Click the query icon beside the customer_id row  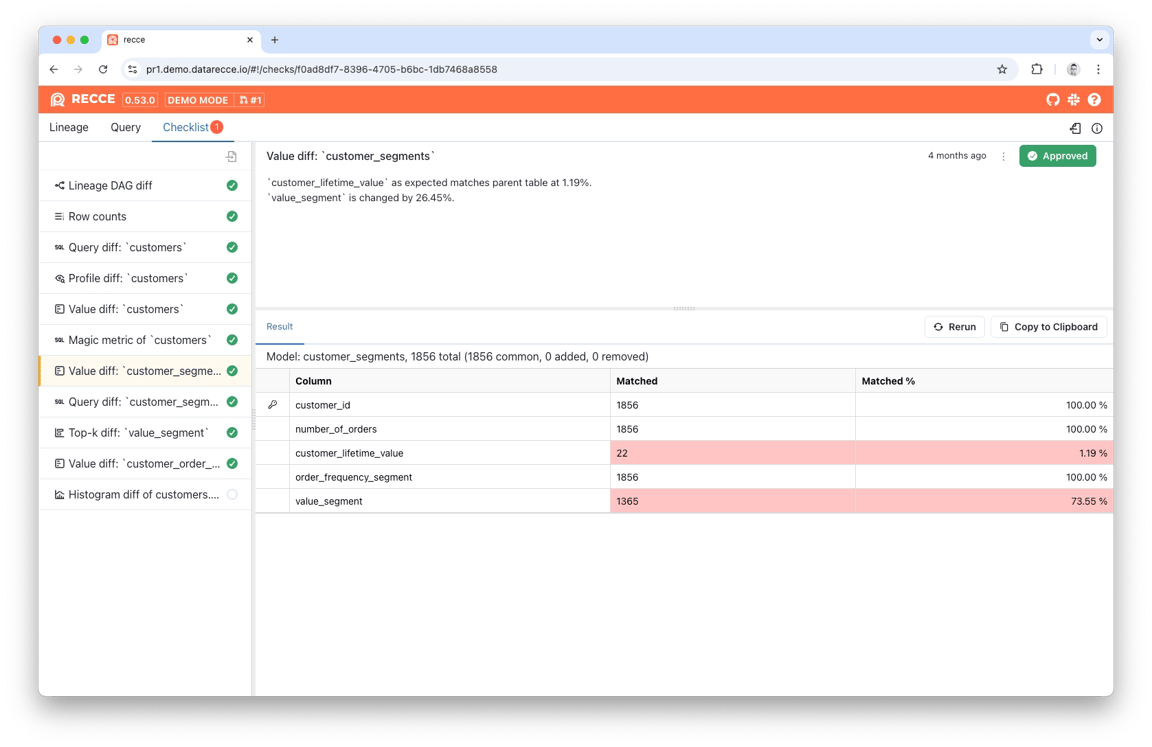click(x=271, y=404)
